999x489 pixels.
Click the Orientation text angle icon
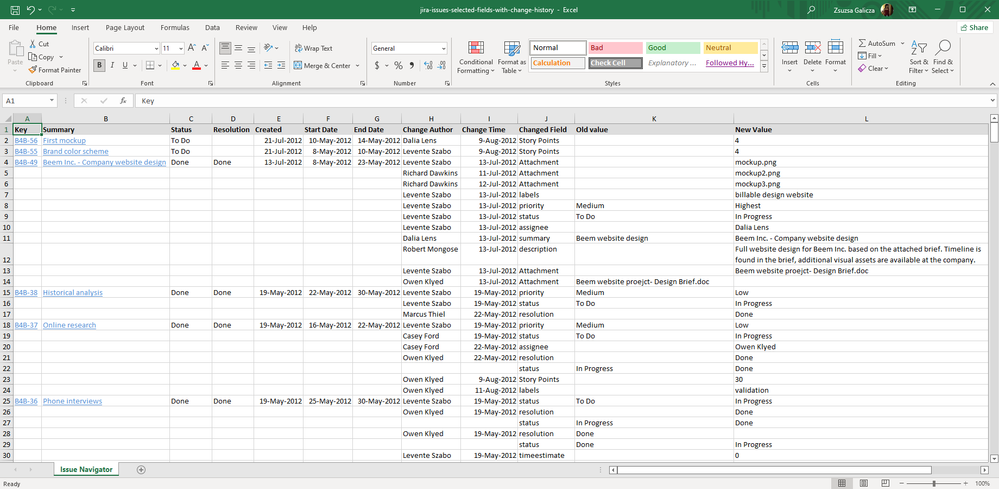click(x=268, y=48)
